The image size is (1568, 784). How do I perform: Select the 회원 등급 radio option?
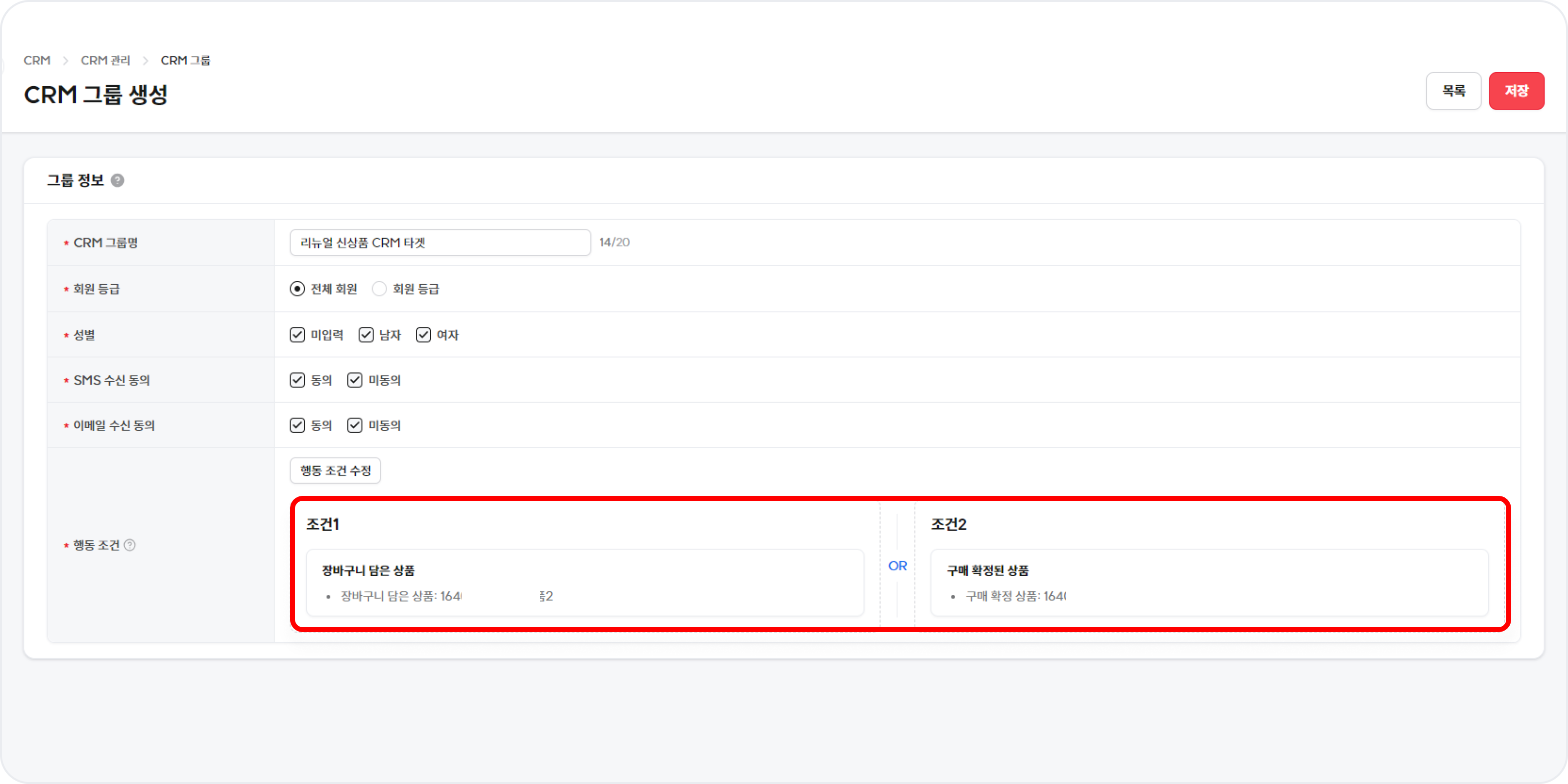coord(379,289)
